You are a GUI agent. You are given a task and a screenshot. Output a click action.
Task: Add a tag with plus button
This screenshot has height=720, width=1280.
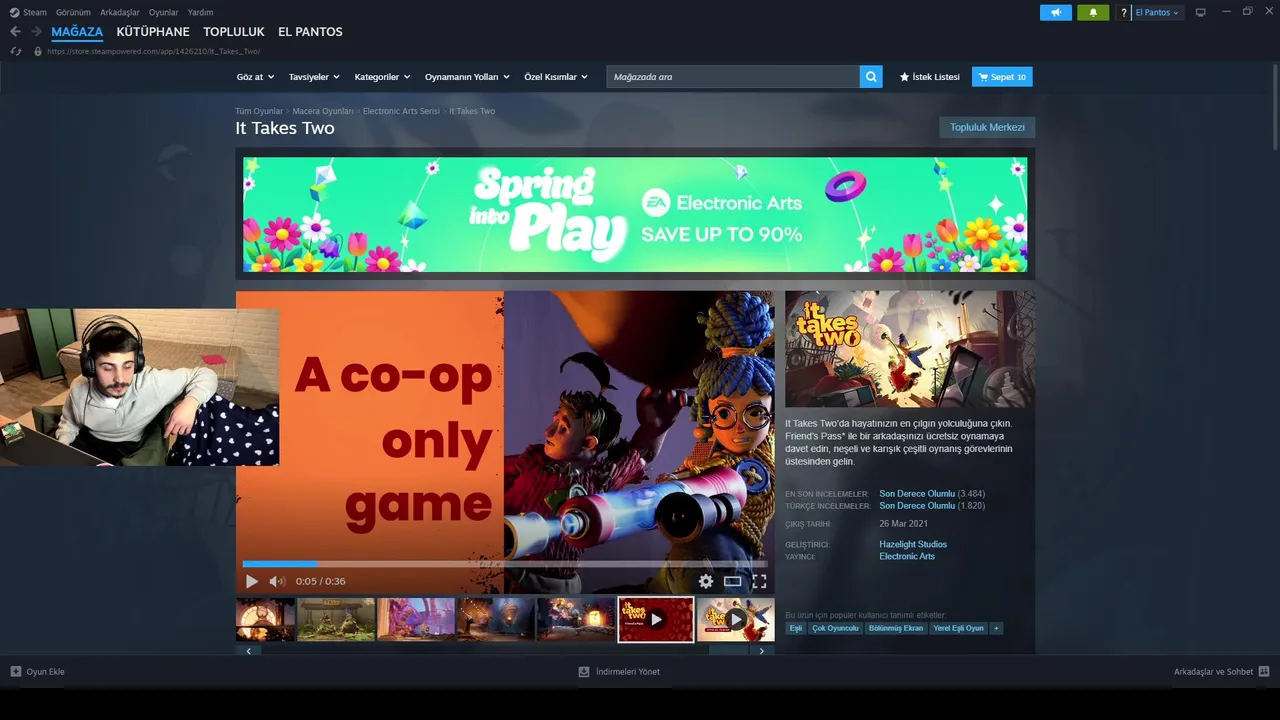996,628
